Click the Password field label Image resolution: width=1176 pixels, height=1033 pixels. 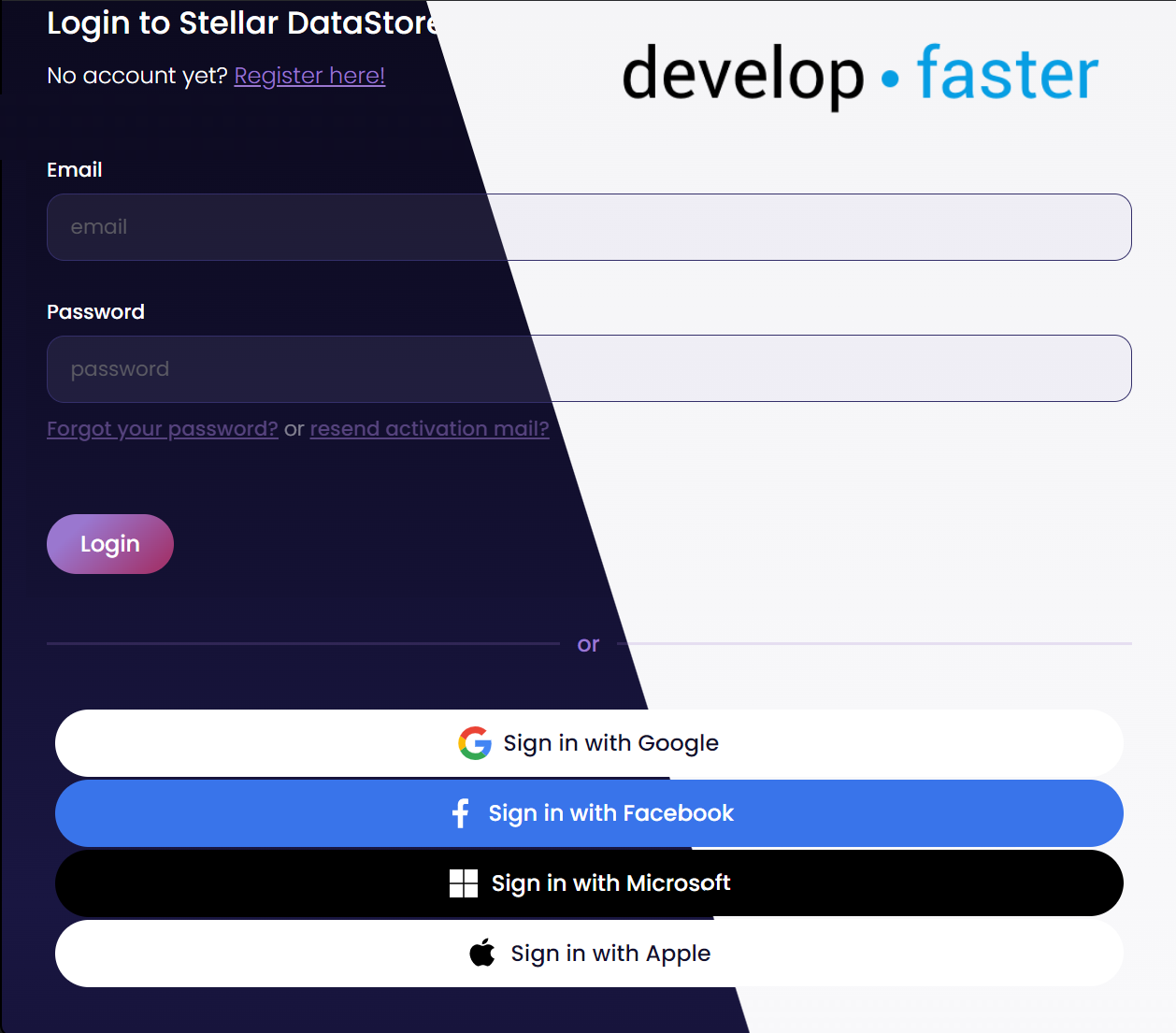(x=95, y=311)
